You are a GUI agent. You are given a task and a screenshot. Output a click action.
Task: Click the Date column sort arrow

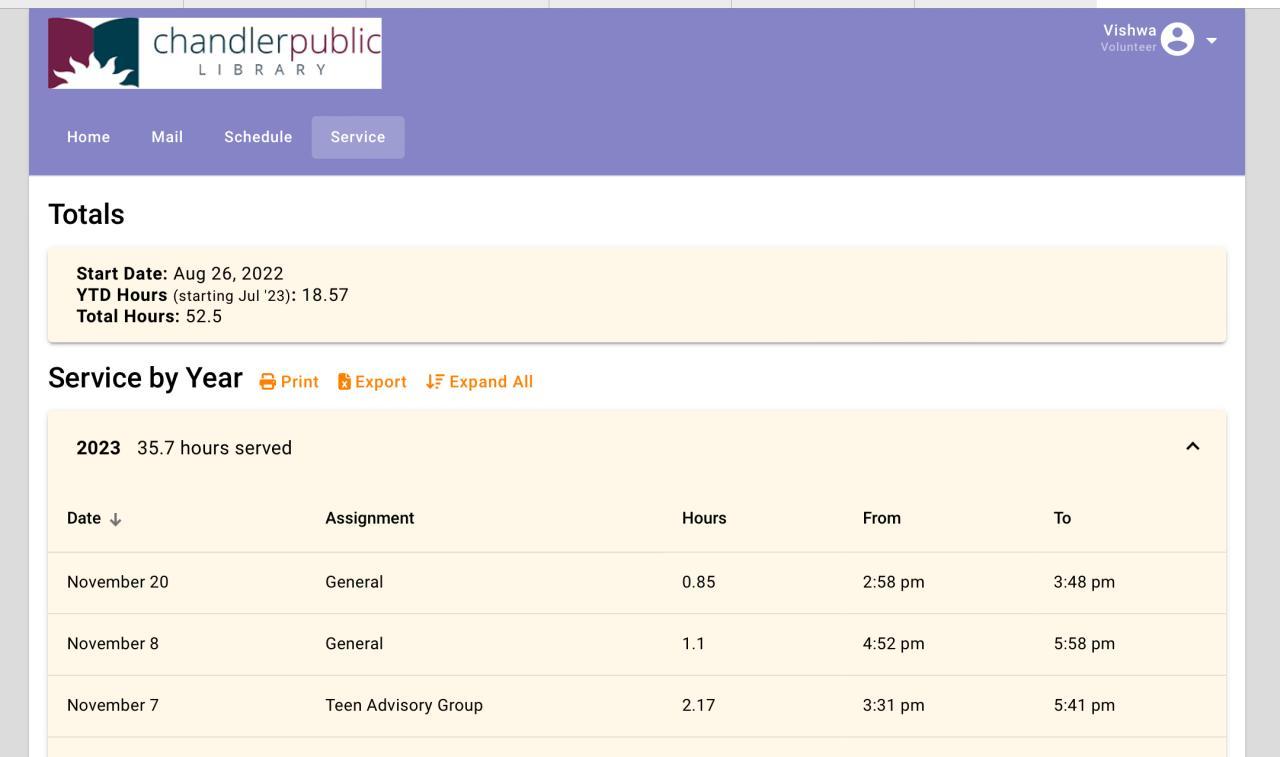point(115,519)
